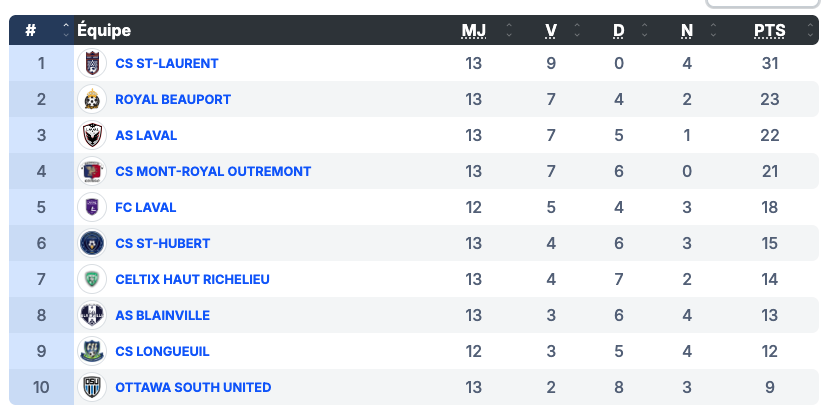Click the Celtix Haut Richelieu logo
The image size is (829, 420).
[x=92, y=279]
